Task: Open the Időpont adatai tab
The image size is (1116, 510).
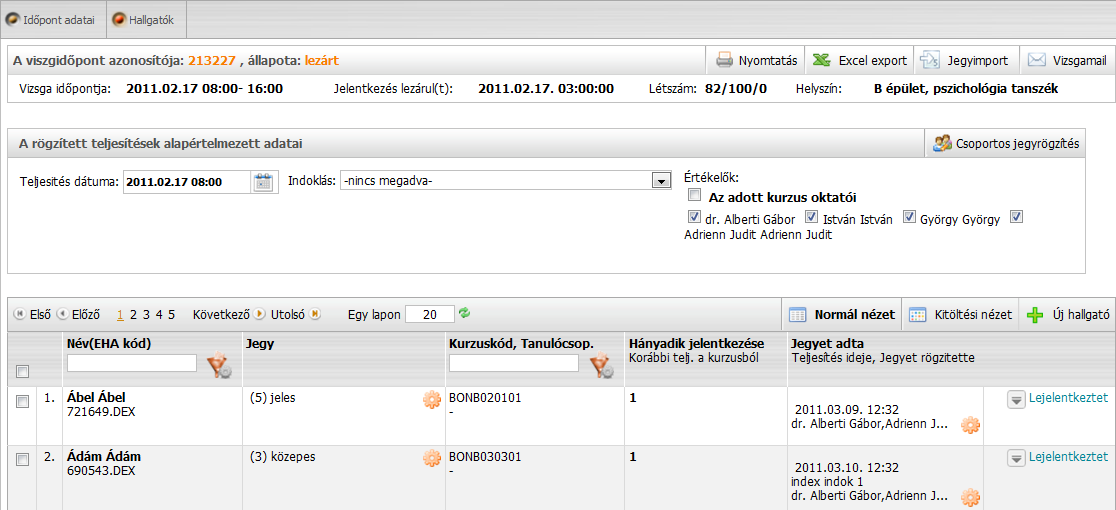Action: pos(53,20)
